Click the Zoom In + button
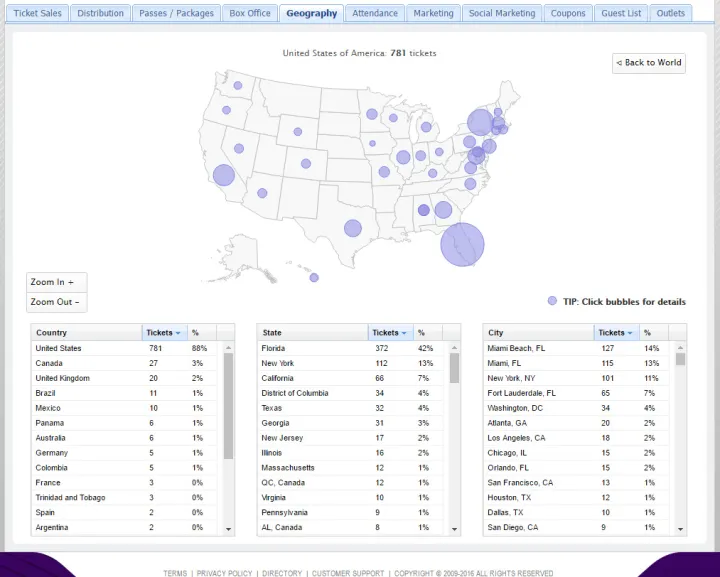This screenshot has width=720, height=577. click(56, 282)
